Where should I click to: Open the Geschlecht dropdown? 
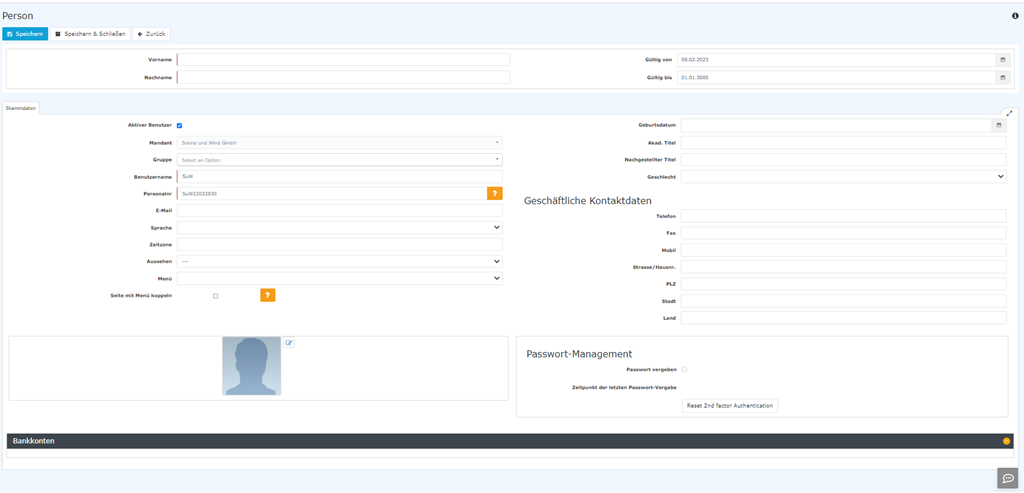tap(843, 177)
